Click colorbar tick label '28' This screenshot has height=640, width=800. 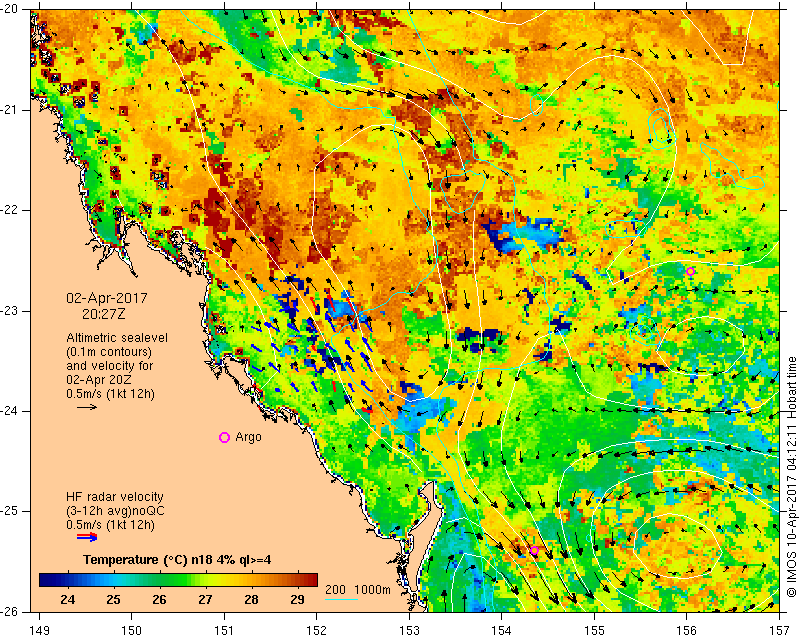point(251,599)
